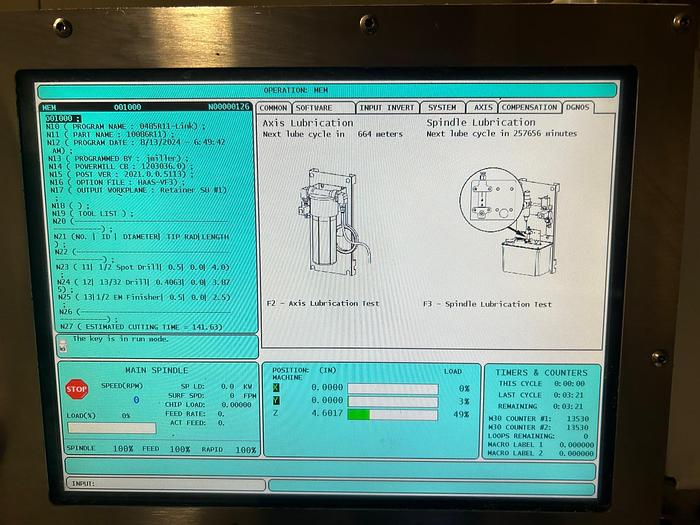
Task: Open the COMMON tab
Action: [x=274, y=107]
